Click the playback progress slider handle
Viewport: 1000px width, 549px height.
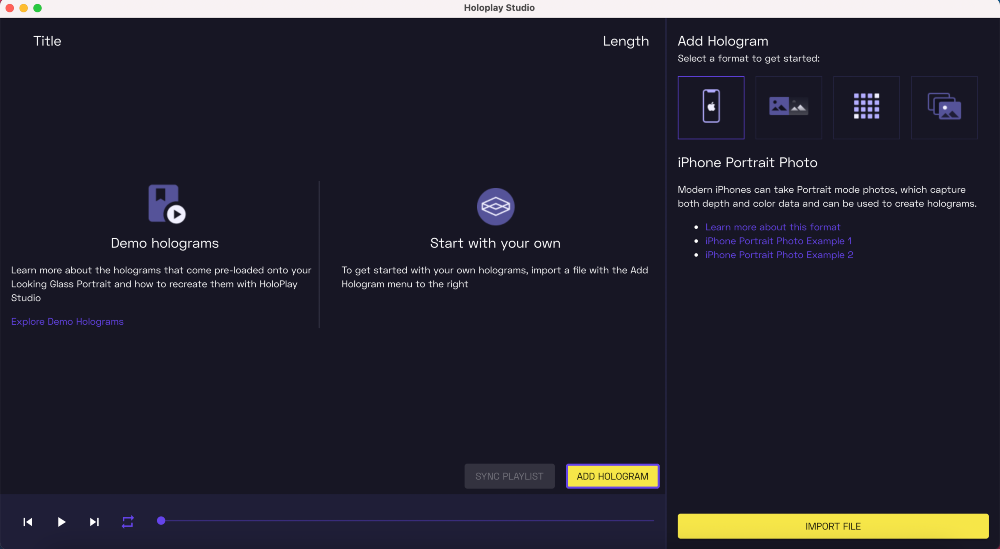pos(161,520)
